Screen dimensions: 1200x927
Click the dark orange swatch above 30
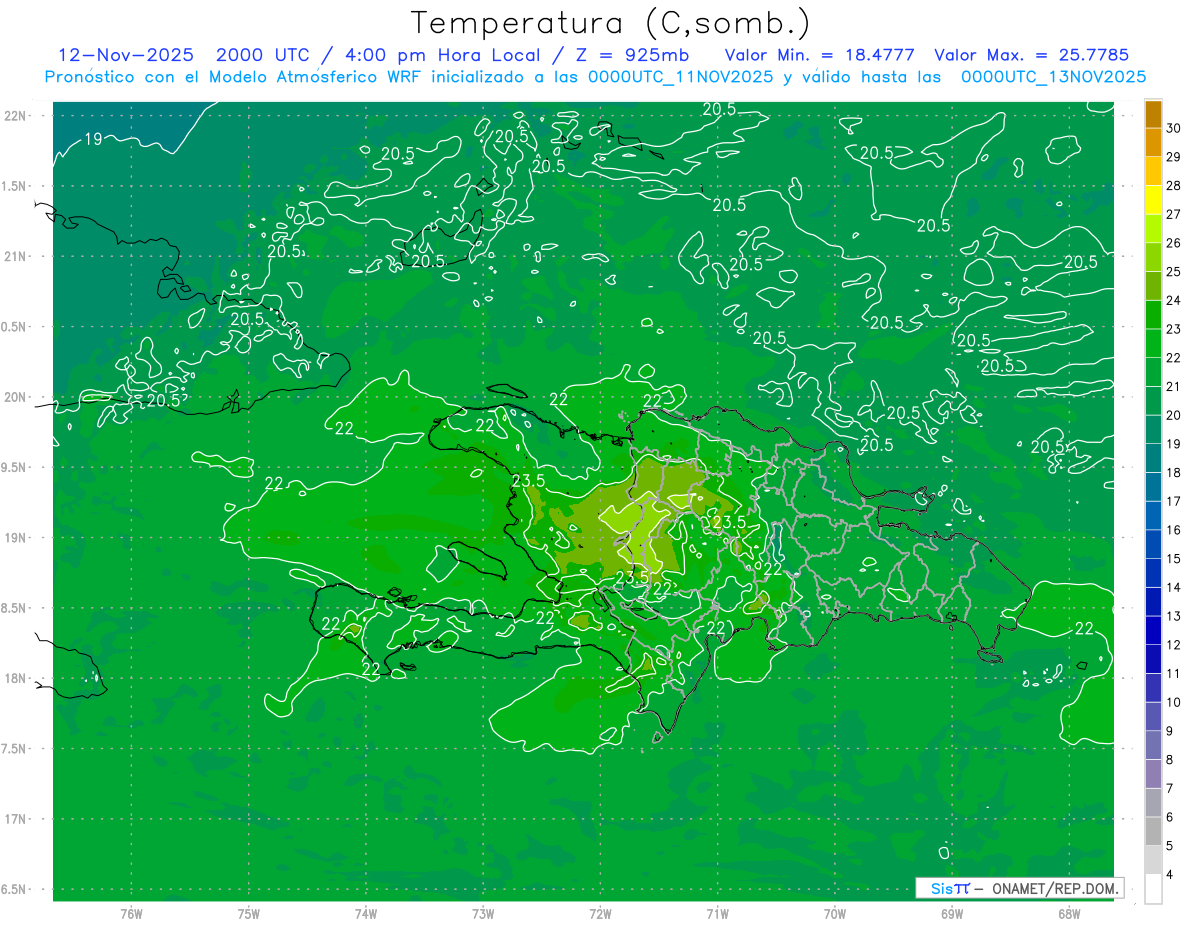pos(1153,114)
